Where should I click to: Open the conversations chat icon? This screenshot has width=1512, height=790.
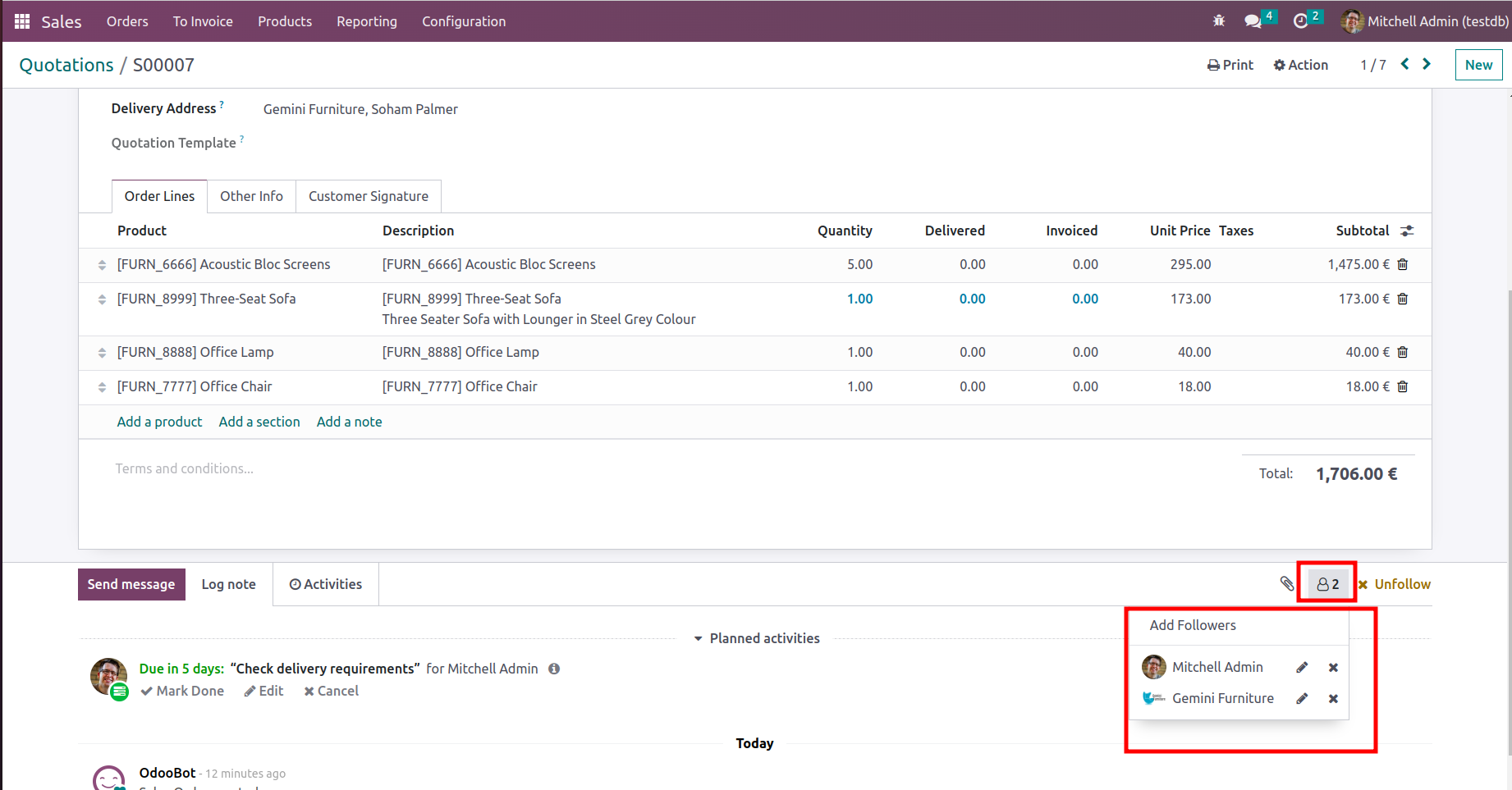(x=1253, y=21)
